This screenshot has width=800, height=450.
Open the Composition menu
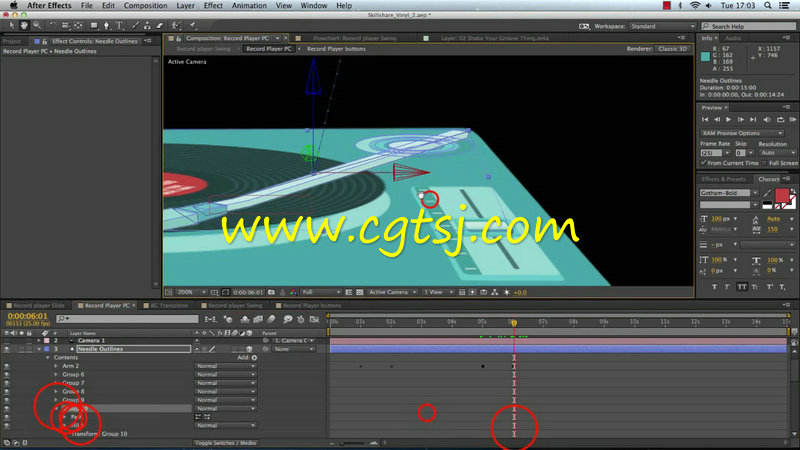click(x=145, y=6)
